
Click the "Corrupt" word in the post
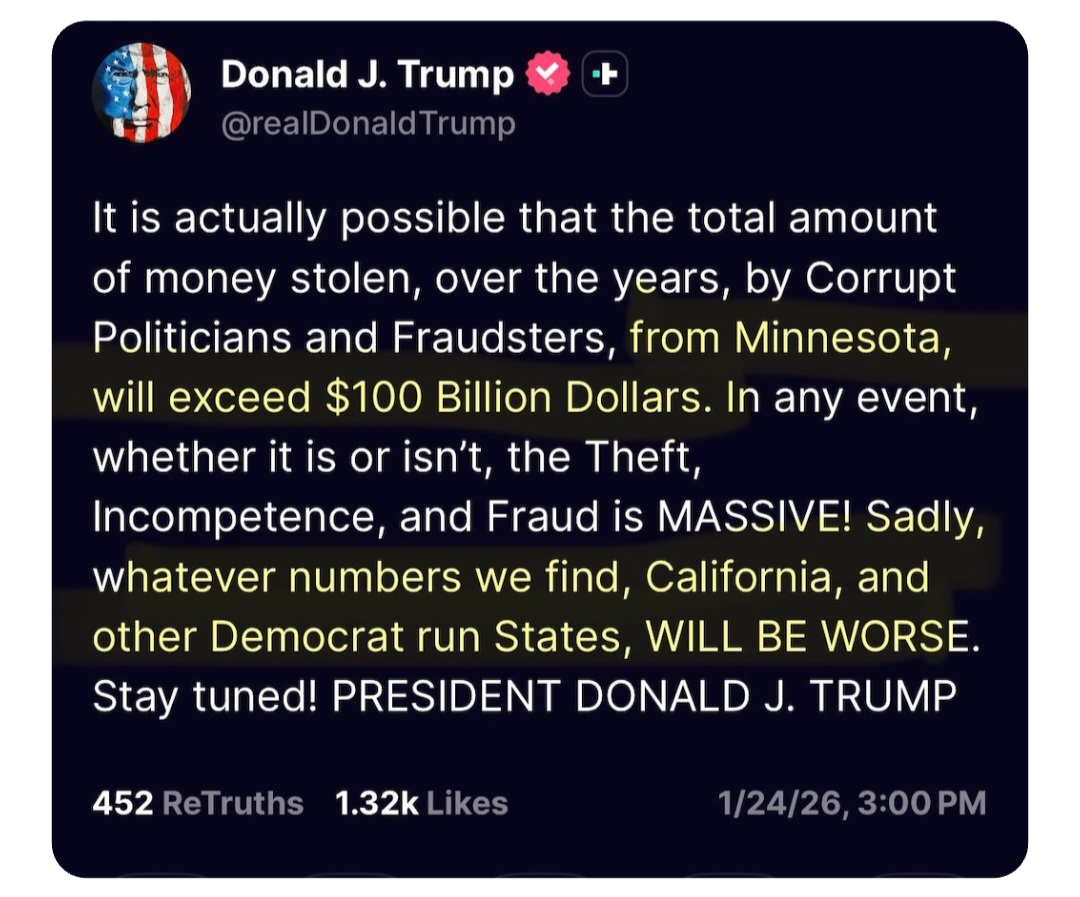tap(880, 278)
